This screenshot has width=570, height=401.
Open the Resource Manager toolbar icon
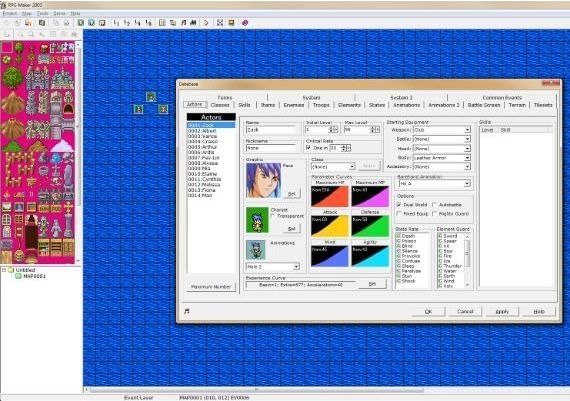pos(173,23)
